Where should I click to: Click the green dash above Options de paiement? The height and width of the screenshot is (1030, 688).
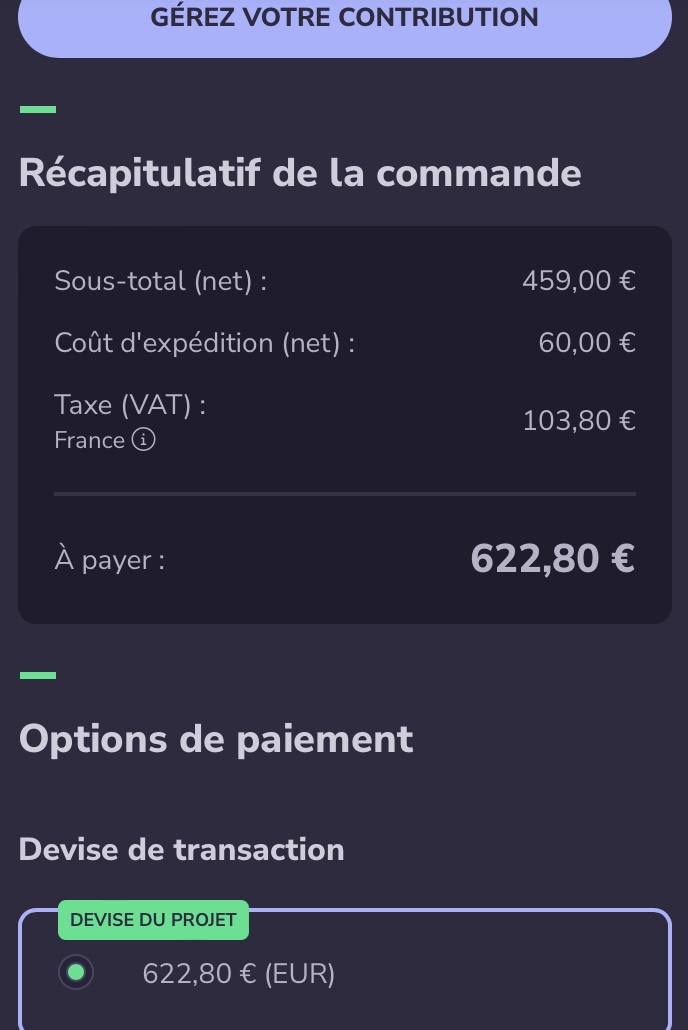tap(38, 676)
